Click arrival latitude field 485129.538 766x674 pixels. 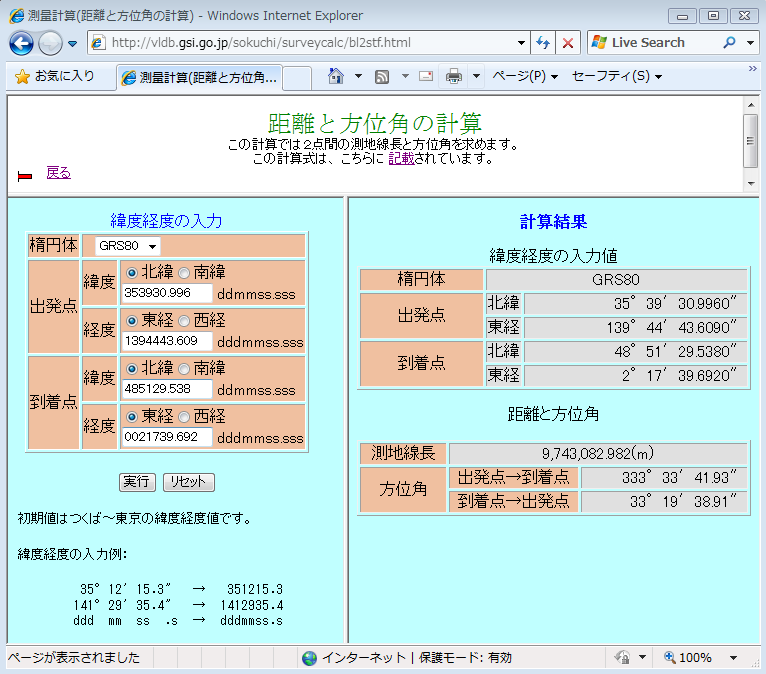pyautogui.click(x=167, y=389)
